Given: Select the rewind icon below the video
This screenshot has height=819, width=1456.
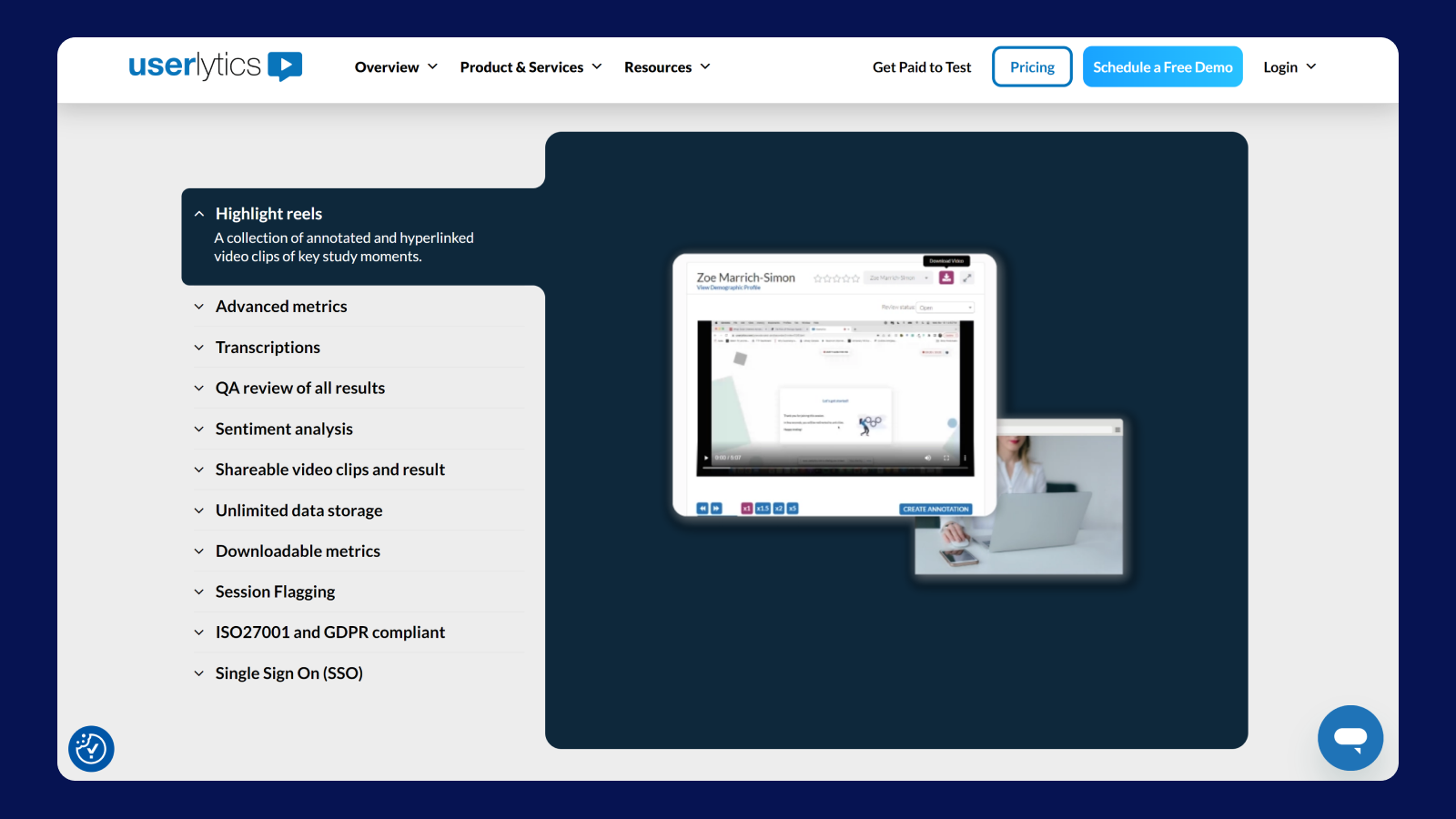Looking at the screenshot, I should 703,509.
